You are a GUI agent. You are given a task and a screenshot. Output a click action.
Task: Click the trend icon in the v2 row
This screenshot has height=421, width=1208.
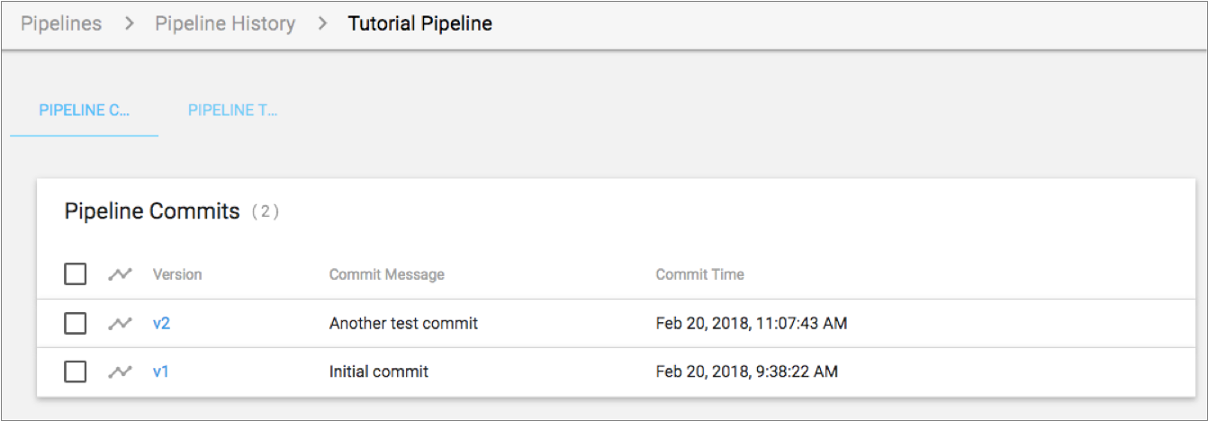coord(120,323)
